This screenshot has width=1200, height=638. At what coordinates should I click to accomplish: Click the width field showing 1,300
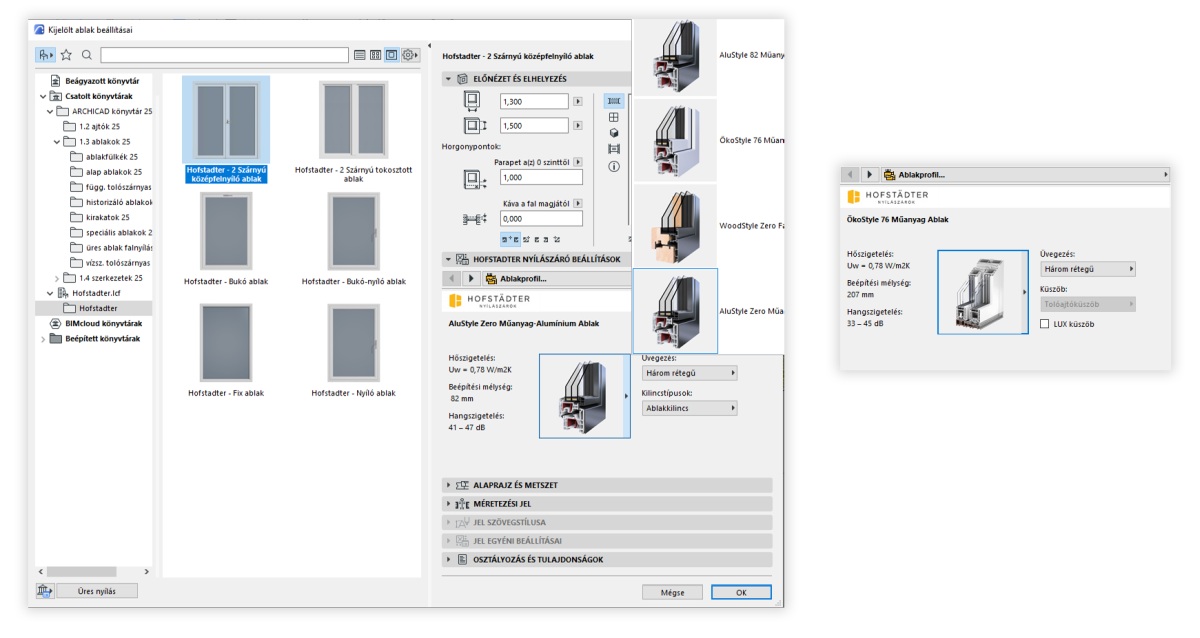533,101
